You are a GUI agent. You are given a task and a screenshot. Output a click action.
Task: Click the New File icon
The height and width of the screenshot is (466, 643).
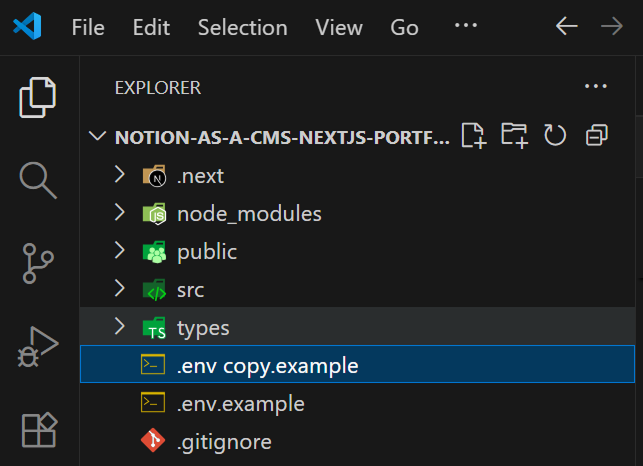(x=473, y=136)
